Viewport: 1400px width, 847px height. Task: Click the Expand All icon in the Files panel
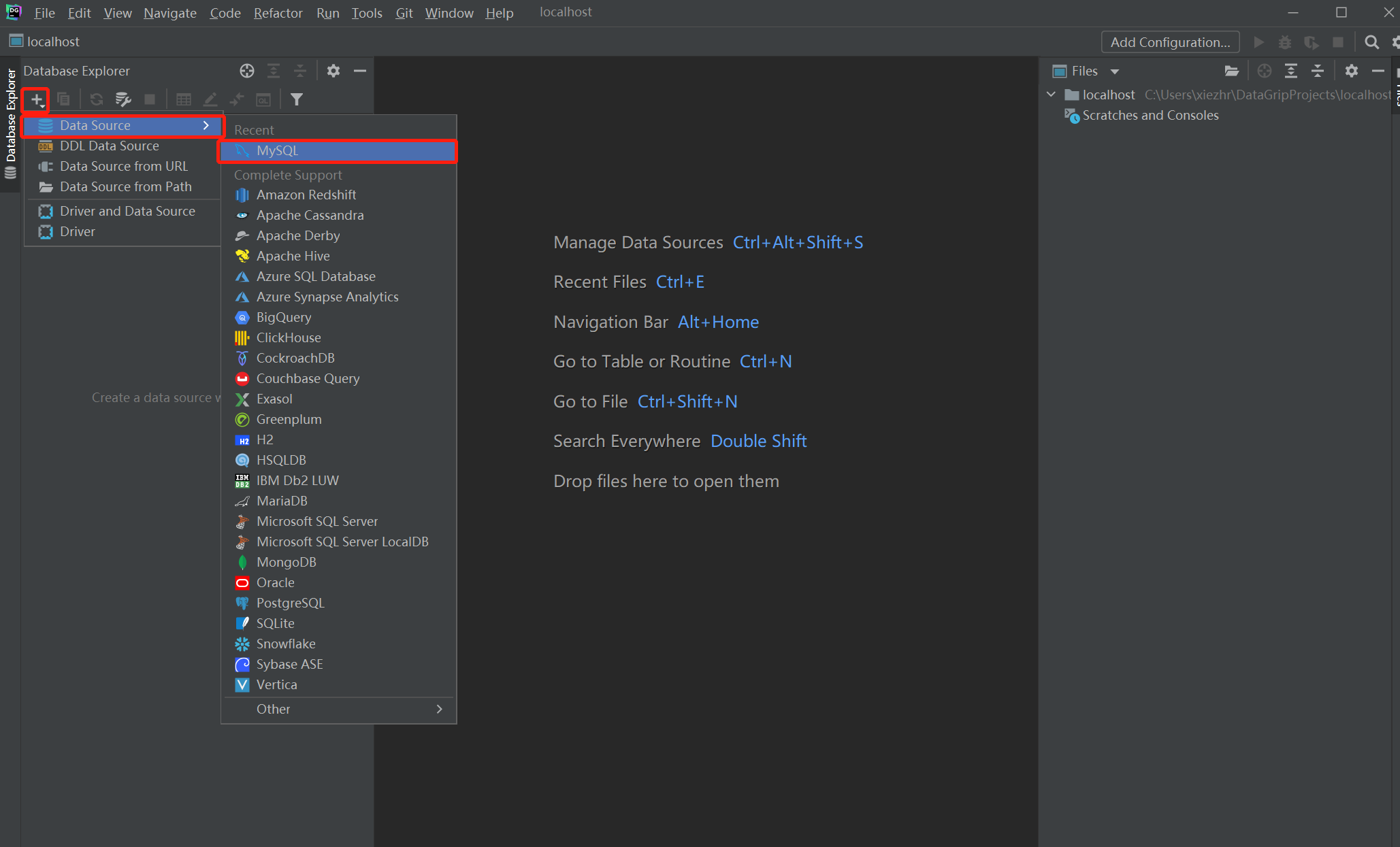coord(1291,71)
